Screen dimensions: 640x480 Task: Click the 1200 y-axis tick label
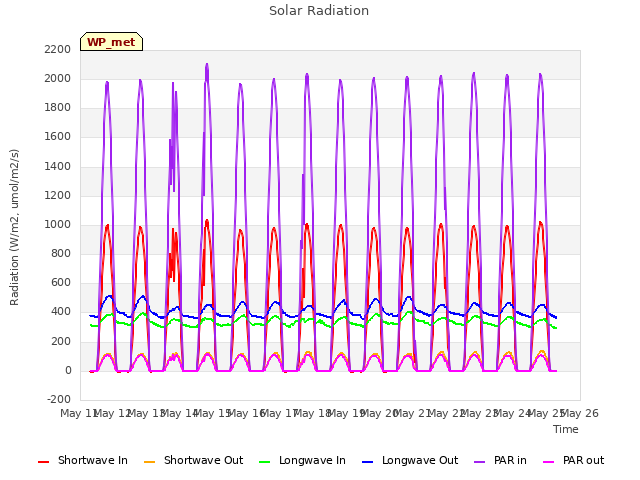point(58,196)
